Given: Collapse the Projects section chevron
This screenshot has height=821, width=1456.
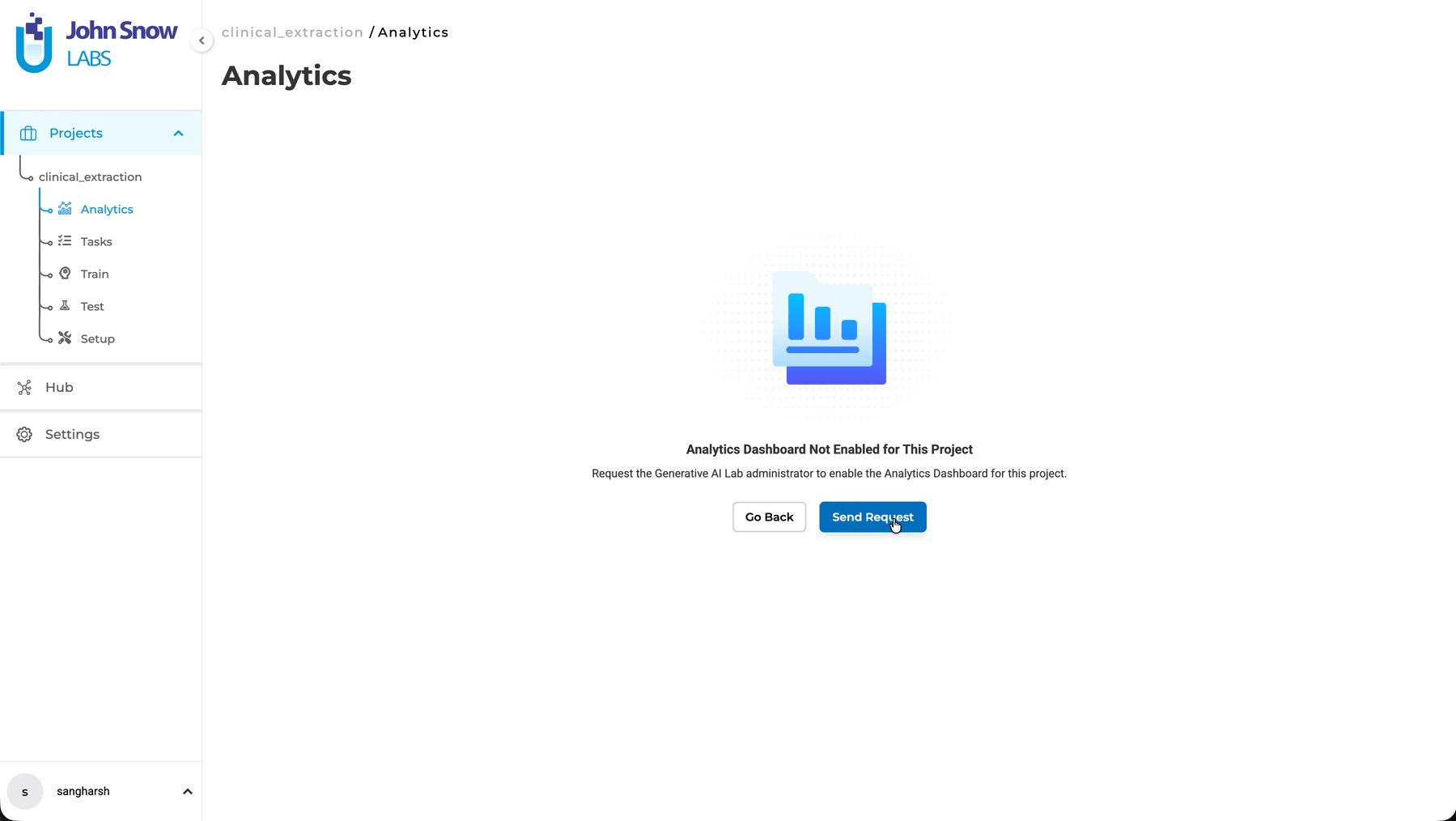Looking at the screenshot, I should pos(178,134).
